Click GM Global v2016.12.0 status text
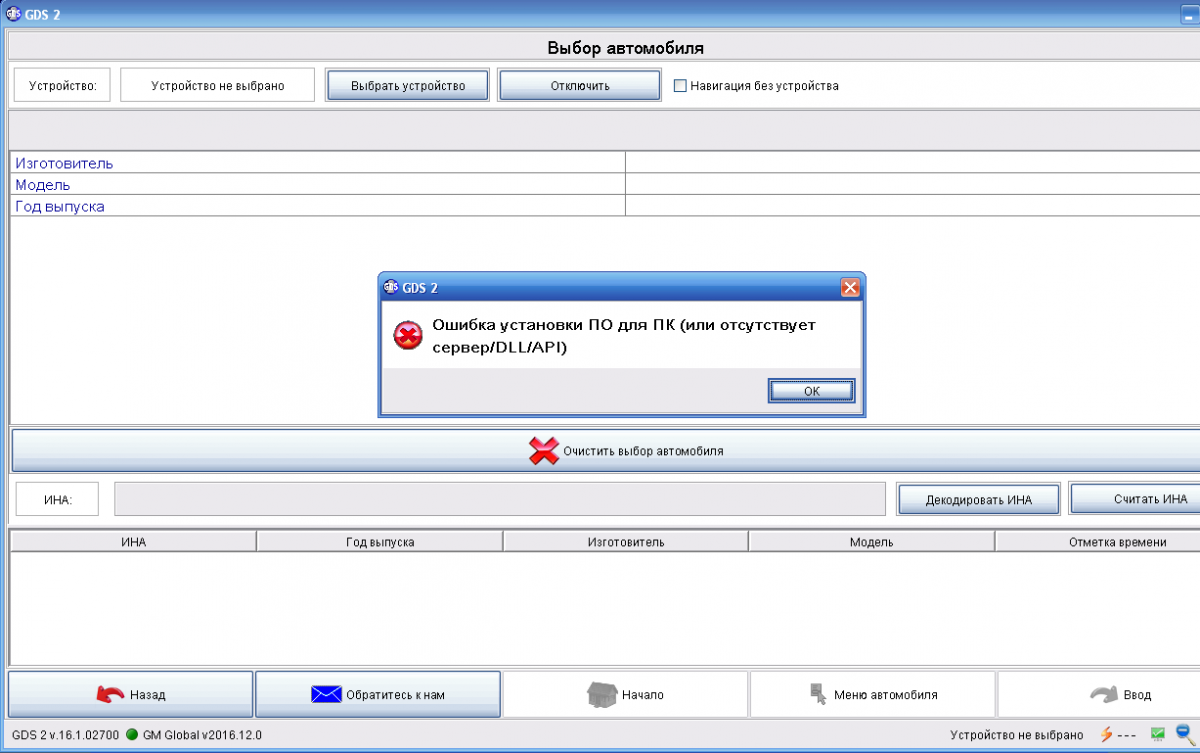 click(x=202, y=735)
